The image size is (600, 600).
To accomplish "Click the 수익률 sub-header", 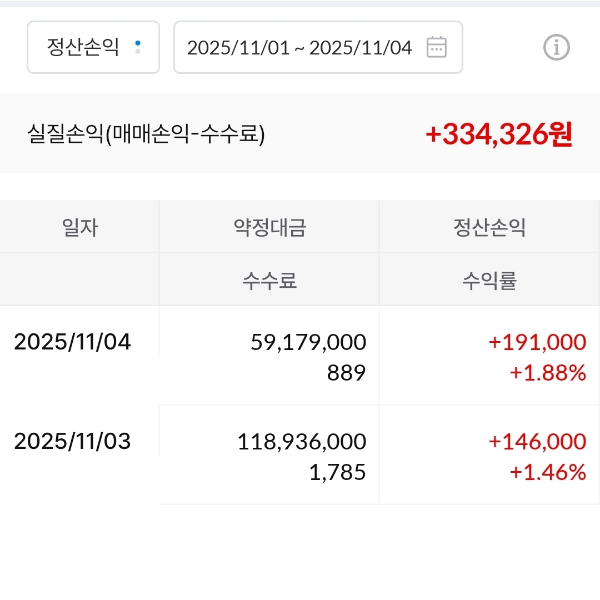I will (489, 280).
